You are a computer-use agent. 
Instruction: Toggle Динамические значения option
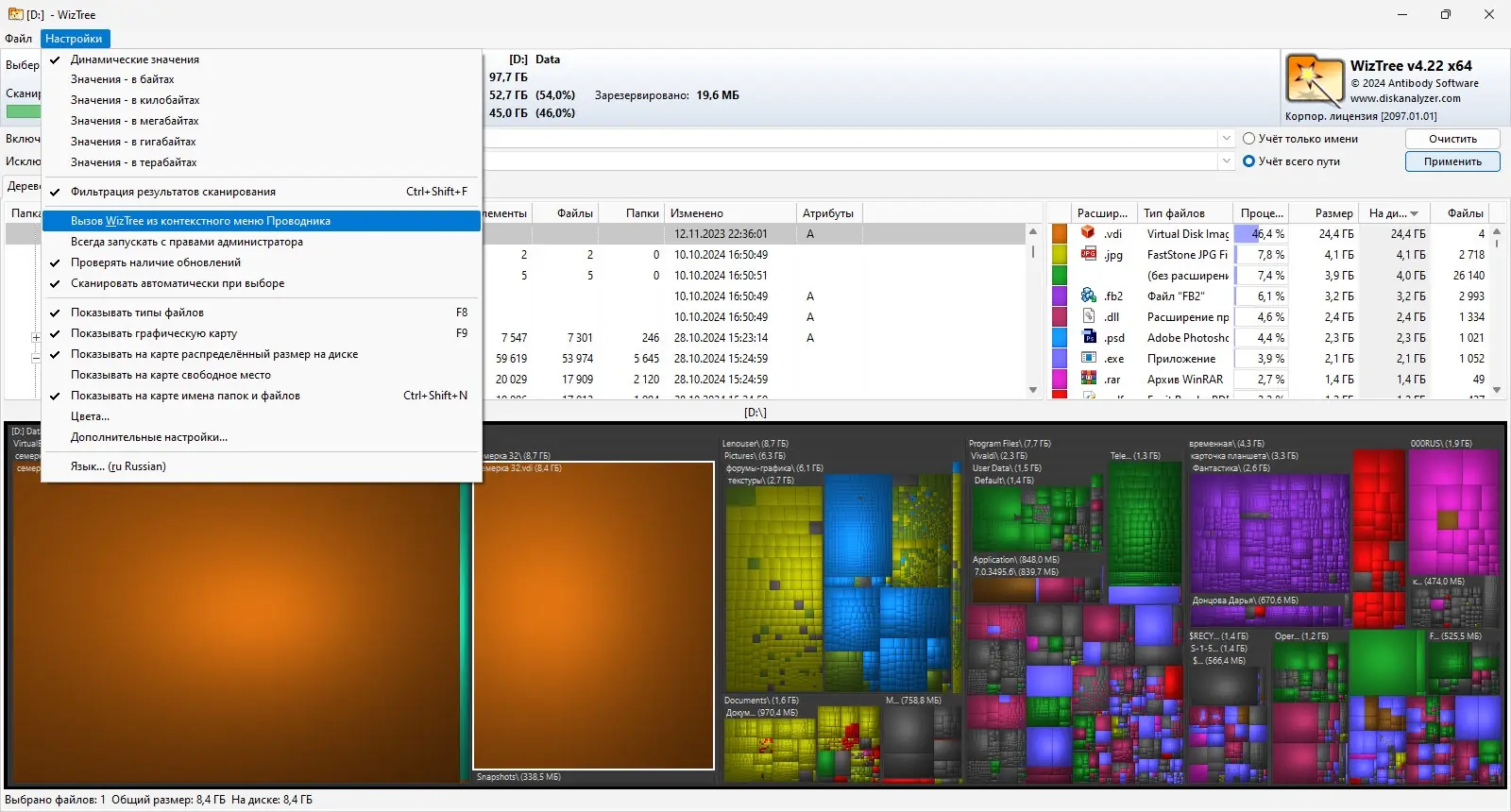pos(262,59)
